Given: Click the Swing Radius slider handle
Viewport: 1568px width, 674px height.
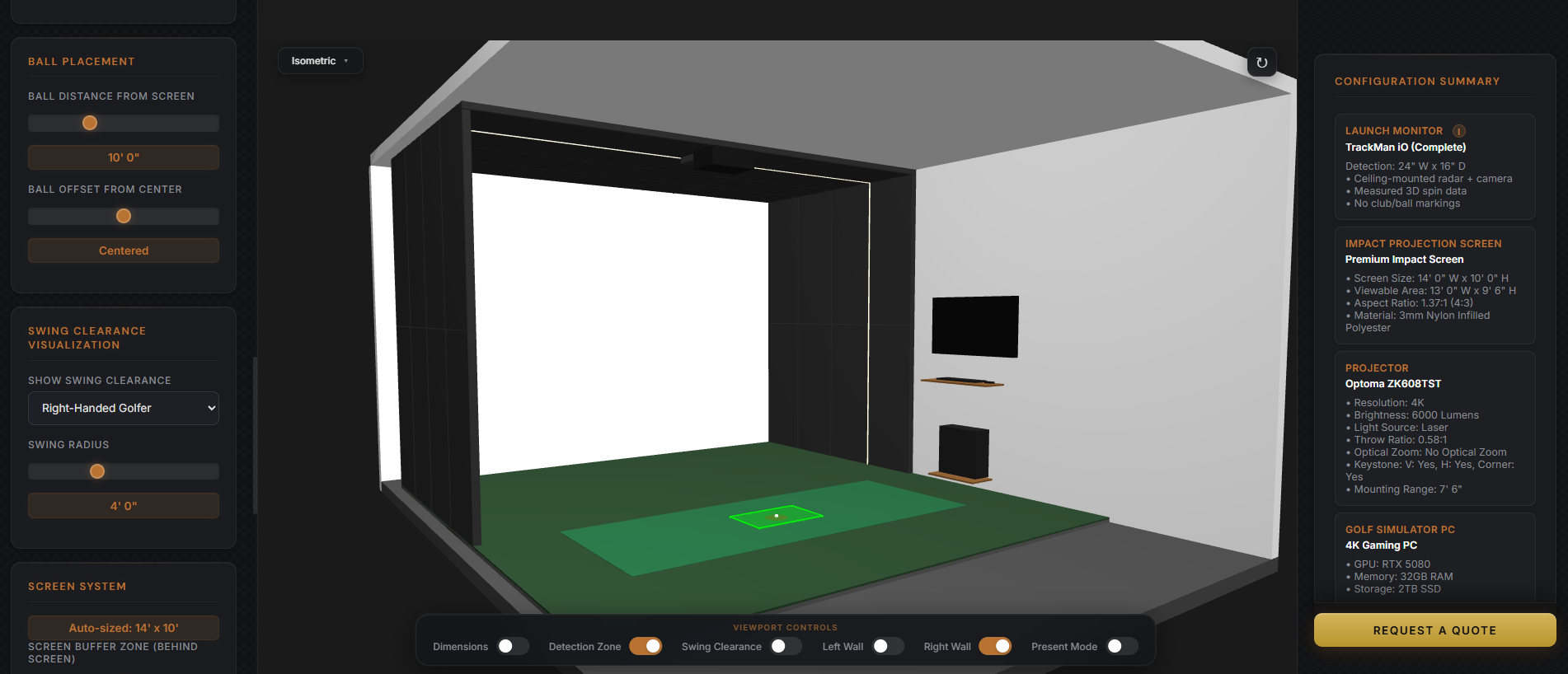Looking at the screenshot, I should point(97,471).
